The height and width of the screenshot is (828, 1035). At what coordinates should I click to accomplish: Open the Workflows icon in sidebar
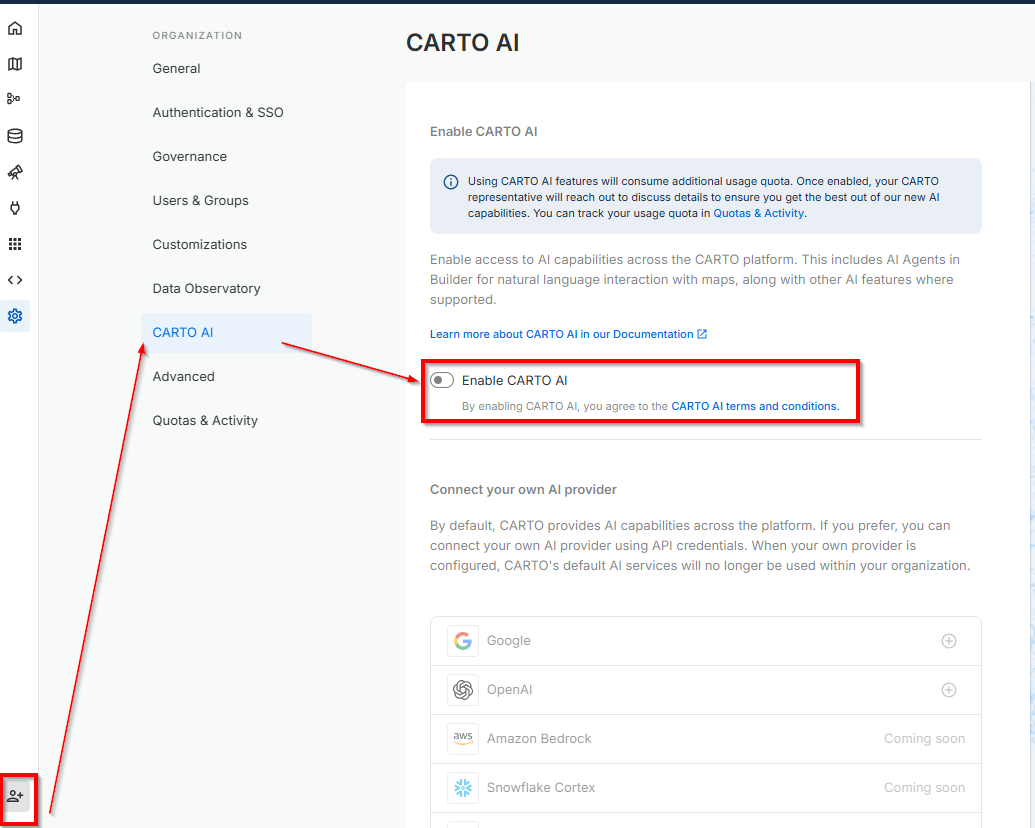[15, 99]
